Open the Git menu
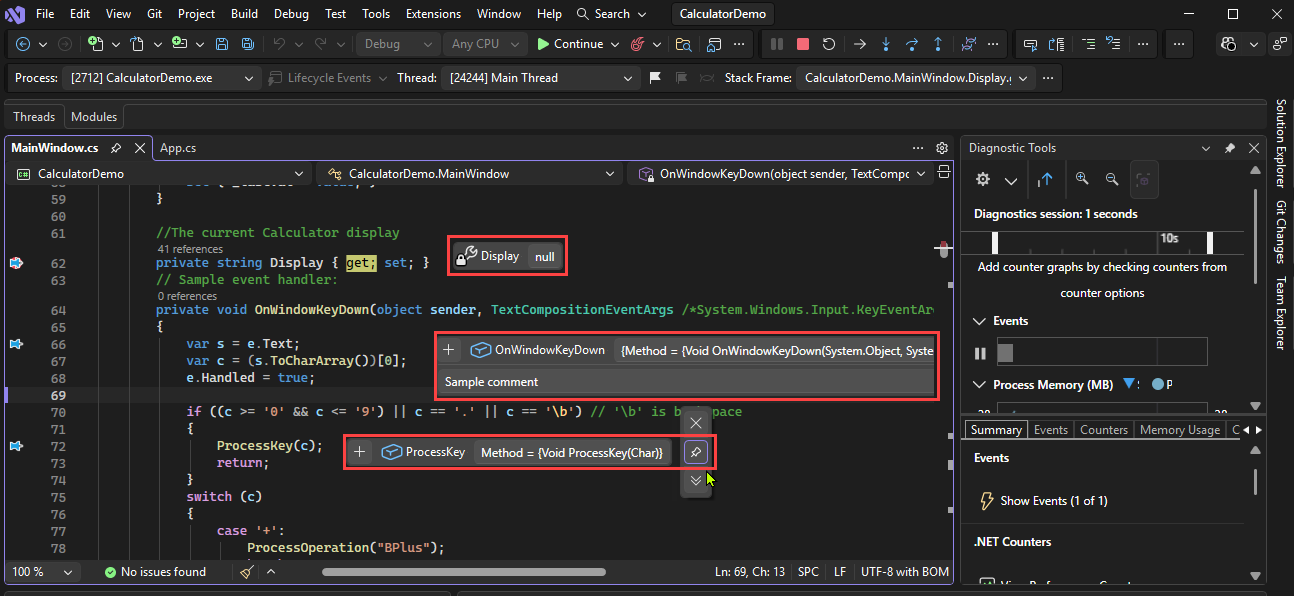 click(x=154, y=14)
